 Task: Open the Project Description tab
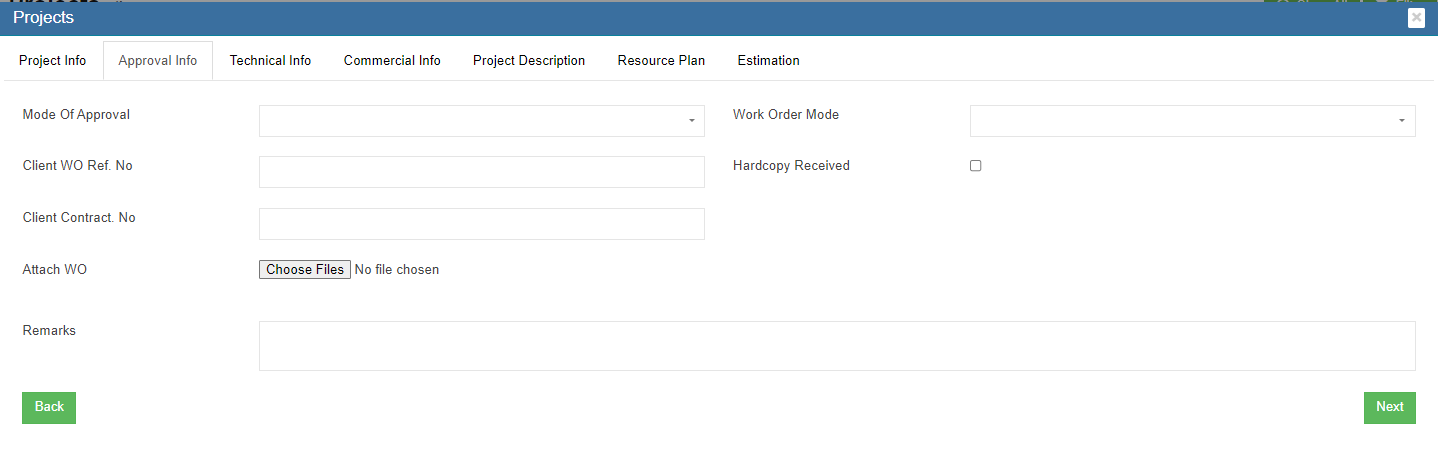tap(529, 61)
